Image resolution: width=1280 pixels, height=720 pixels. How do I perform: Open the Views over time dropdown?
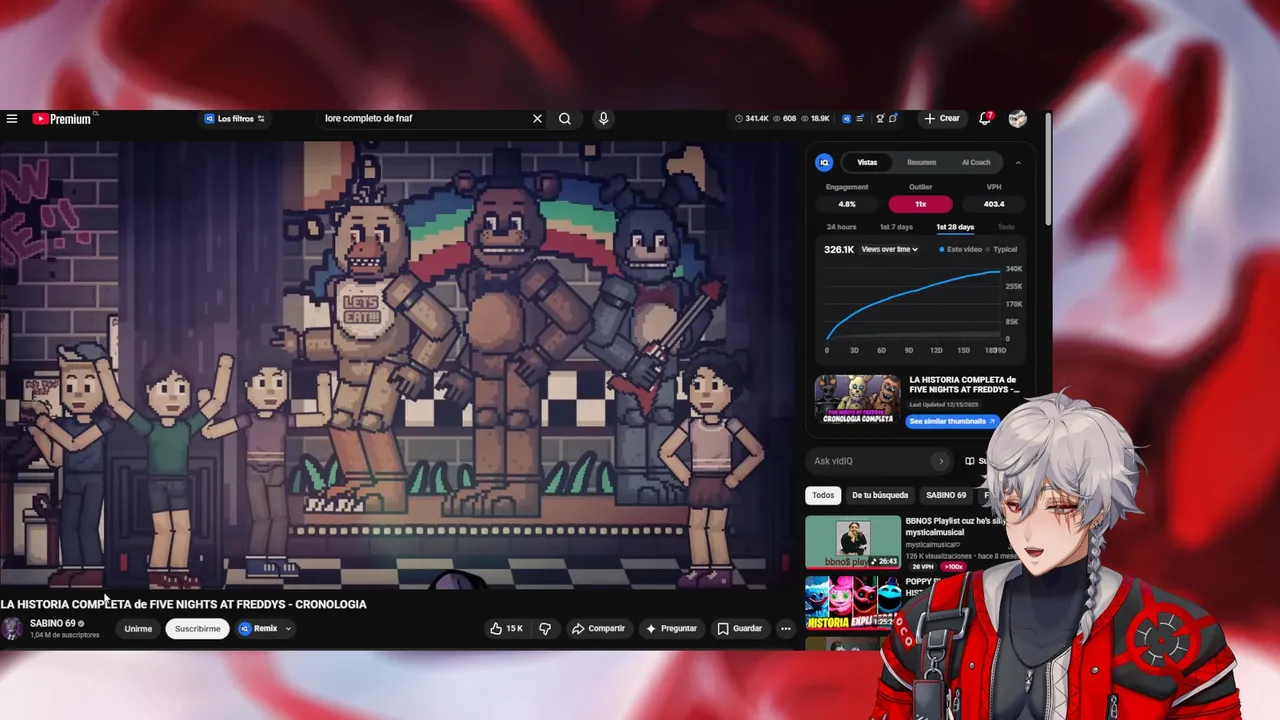click(x=889, y=249)
